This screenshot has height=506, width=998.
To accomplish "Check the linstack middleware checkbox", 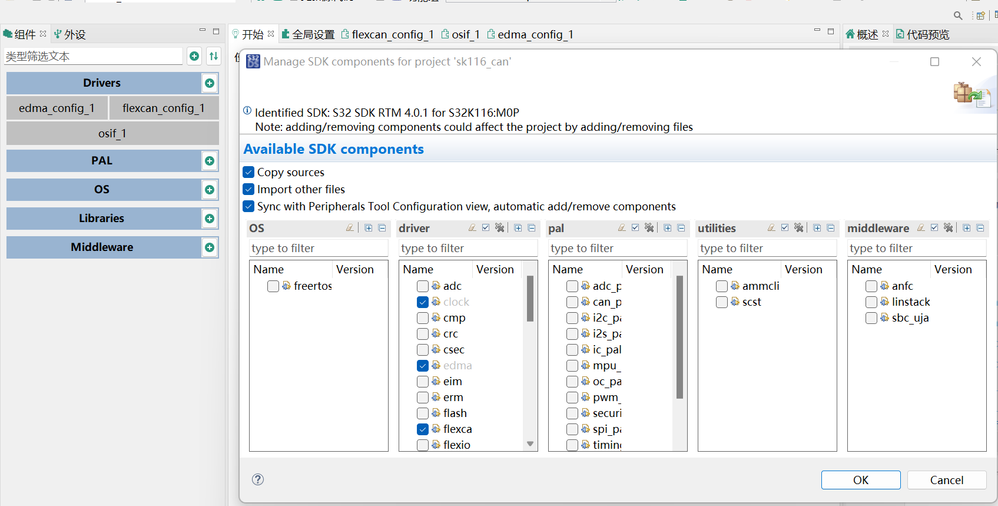I will click(871, 302).
